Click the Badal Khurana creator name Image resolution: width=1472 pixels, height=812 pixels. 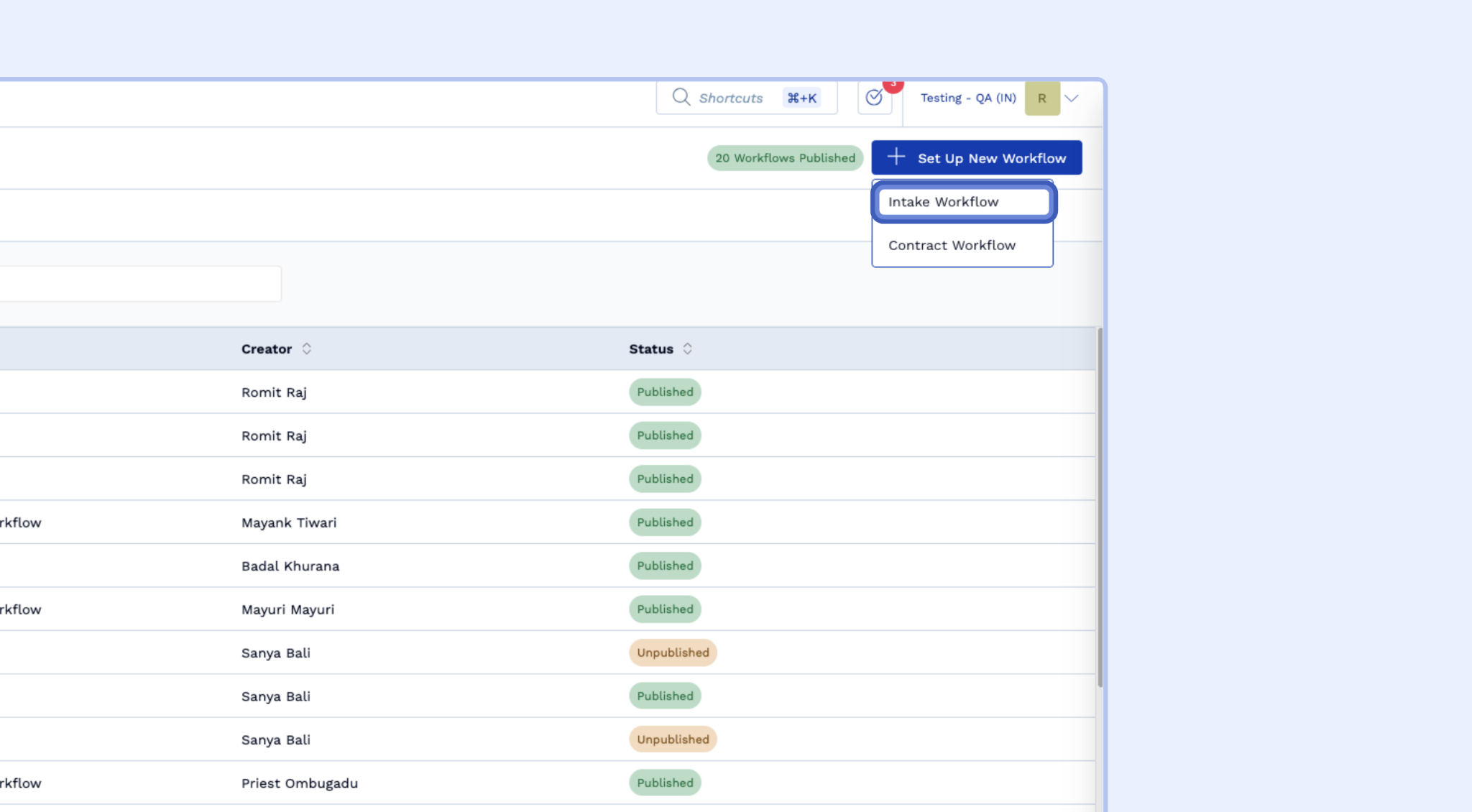click(x=290, y=566)
